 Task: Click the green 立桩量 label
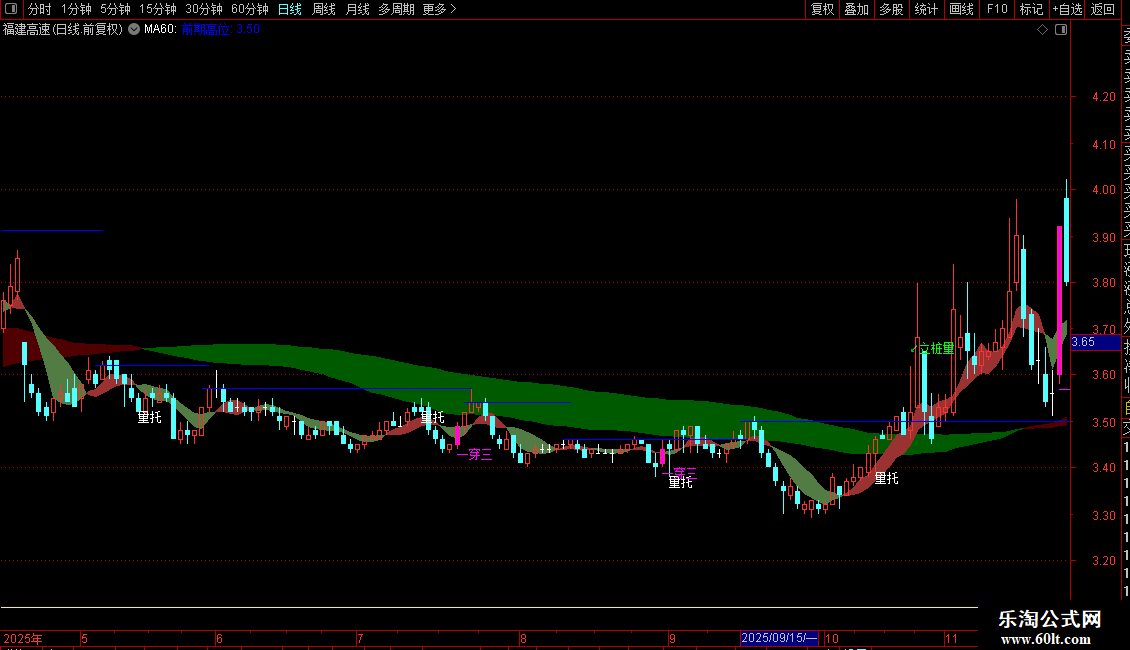point(936,349)
